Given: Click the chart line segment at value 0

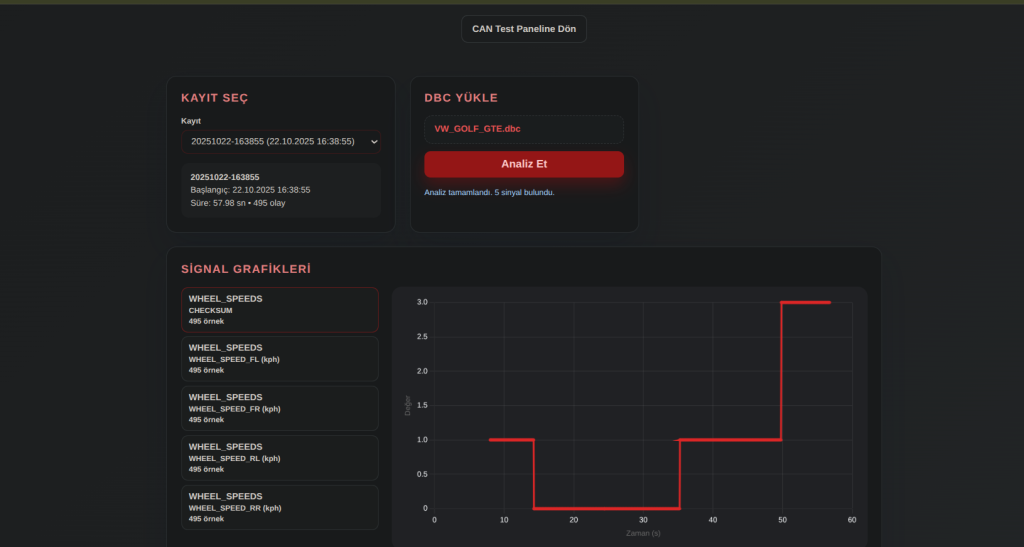Looking at the screenshot, I should point(606,508).
